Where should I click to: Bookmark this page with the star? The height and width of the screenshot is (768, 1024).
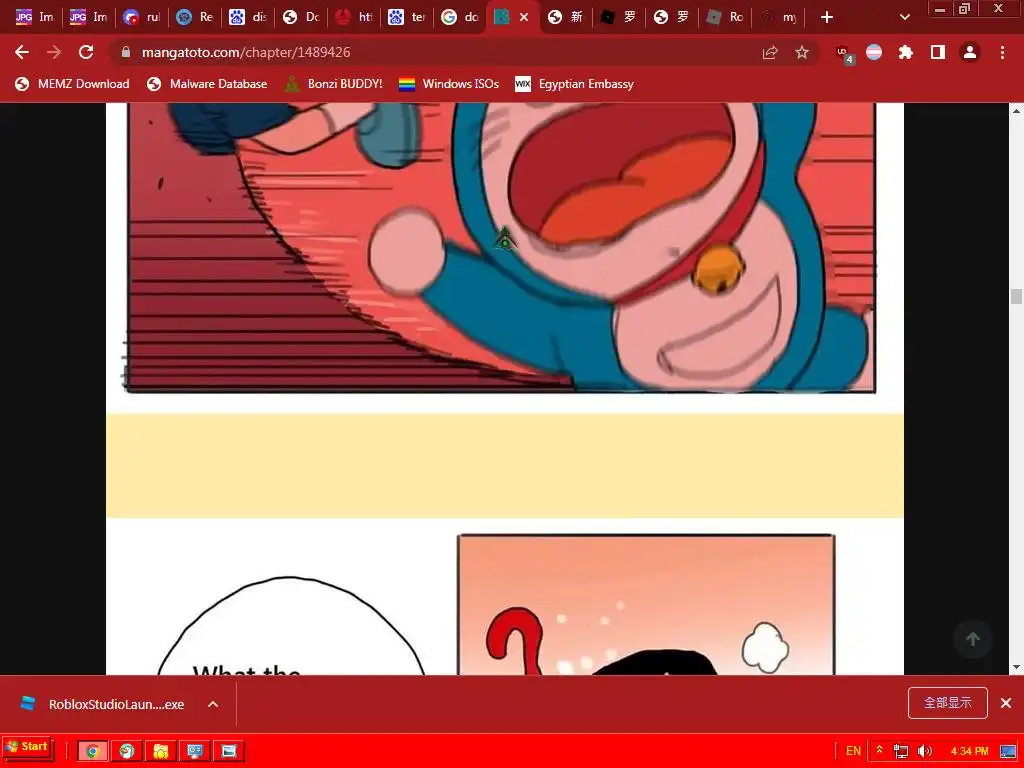click(802, 52)
